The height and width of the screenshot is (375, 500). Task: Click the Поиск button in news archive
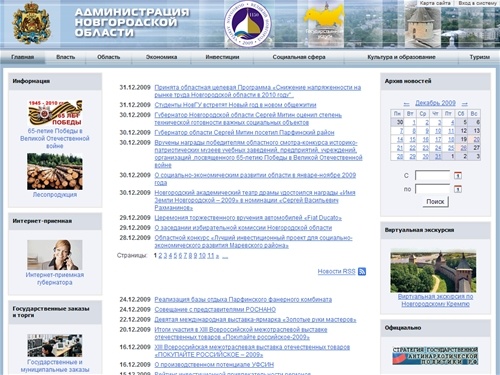click(x=435, y=202)
